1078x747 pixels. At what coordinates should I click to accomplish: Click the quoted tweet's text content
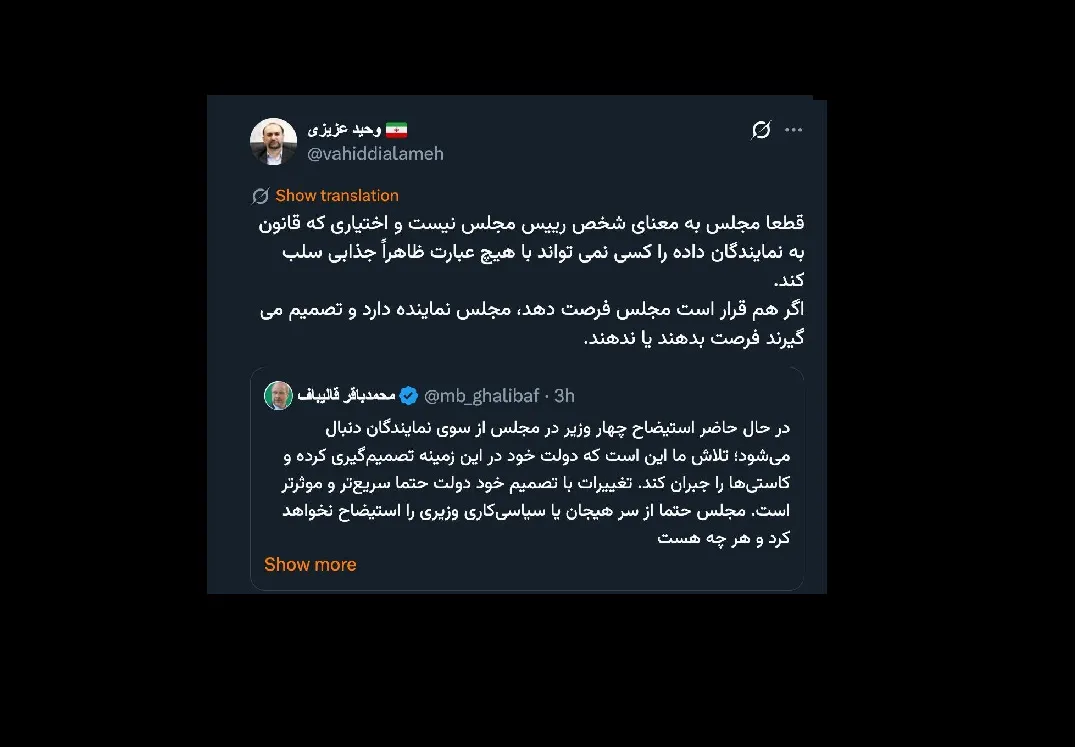tap(530, 480)
